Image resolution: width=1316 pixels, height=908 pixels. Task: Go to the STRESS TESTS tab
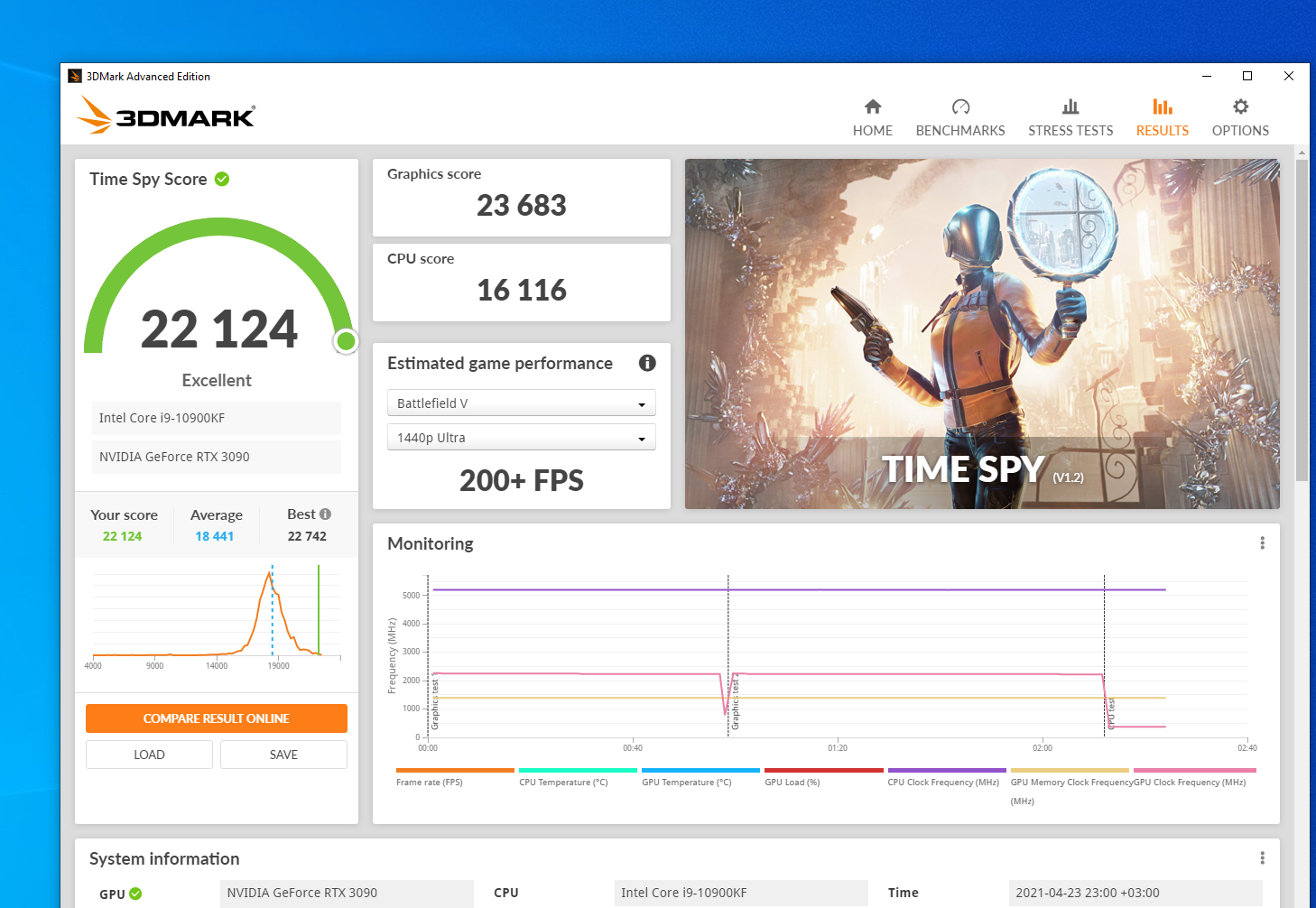point(1070,118)
